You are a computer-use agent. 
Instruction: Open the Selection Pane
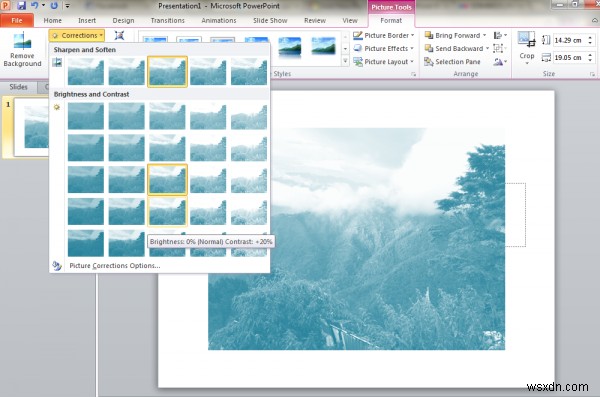tap(452, 62)
